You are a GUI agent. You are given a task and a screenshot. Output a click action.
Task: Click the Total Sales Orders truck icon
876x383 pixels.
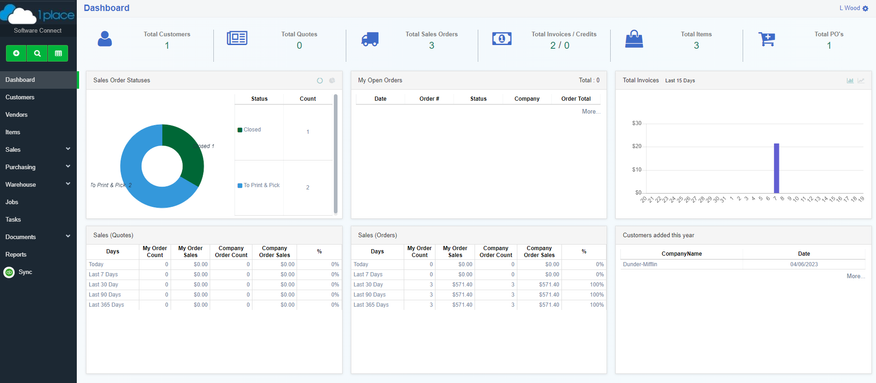[x=370, y=39]
